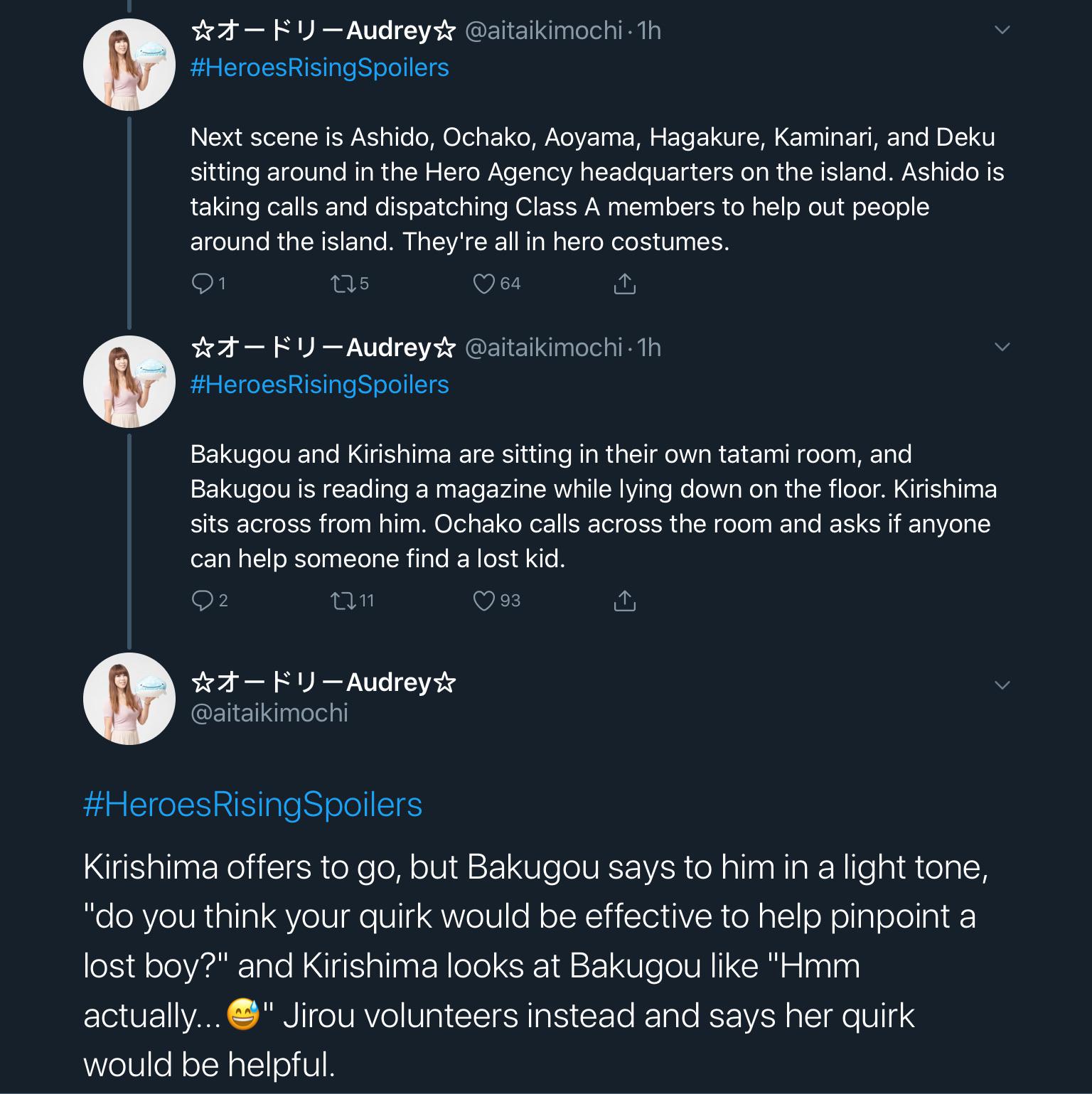The width and height of the screenshot is (1092, 1094).
Task: Click the share icon on the second tweet
Action: pos(625,599)
